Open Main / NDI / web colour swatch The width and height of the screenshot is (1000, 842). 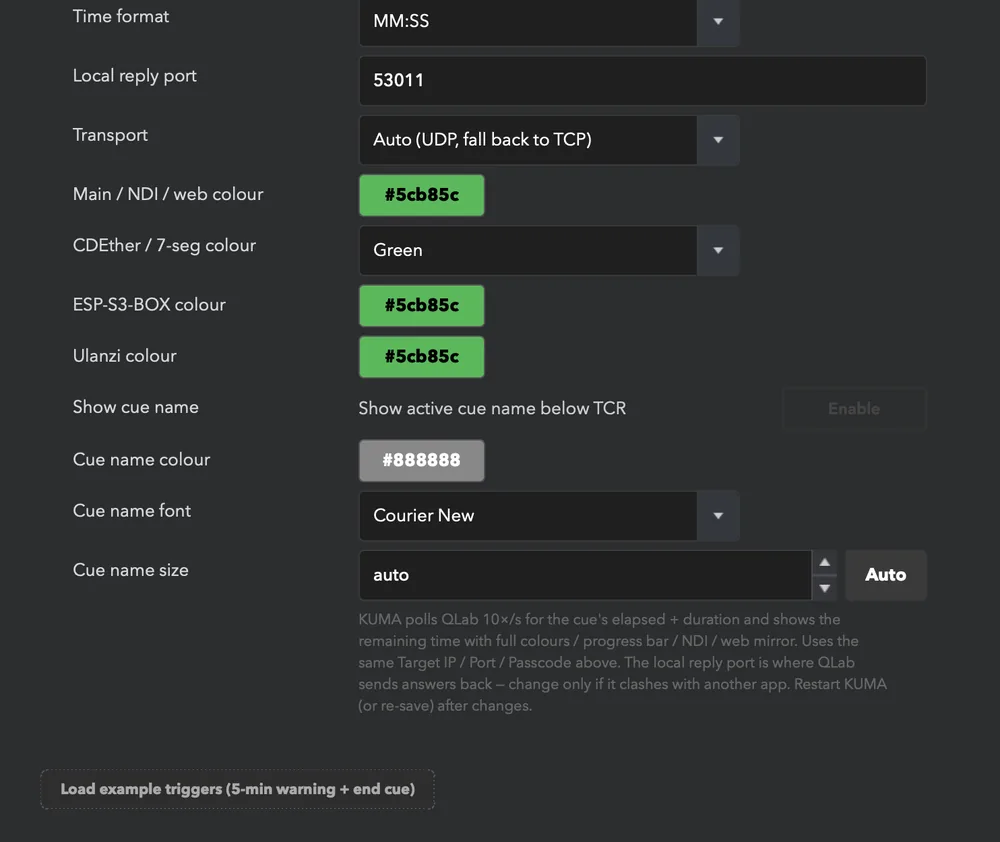click(x=422, y=195)
